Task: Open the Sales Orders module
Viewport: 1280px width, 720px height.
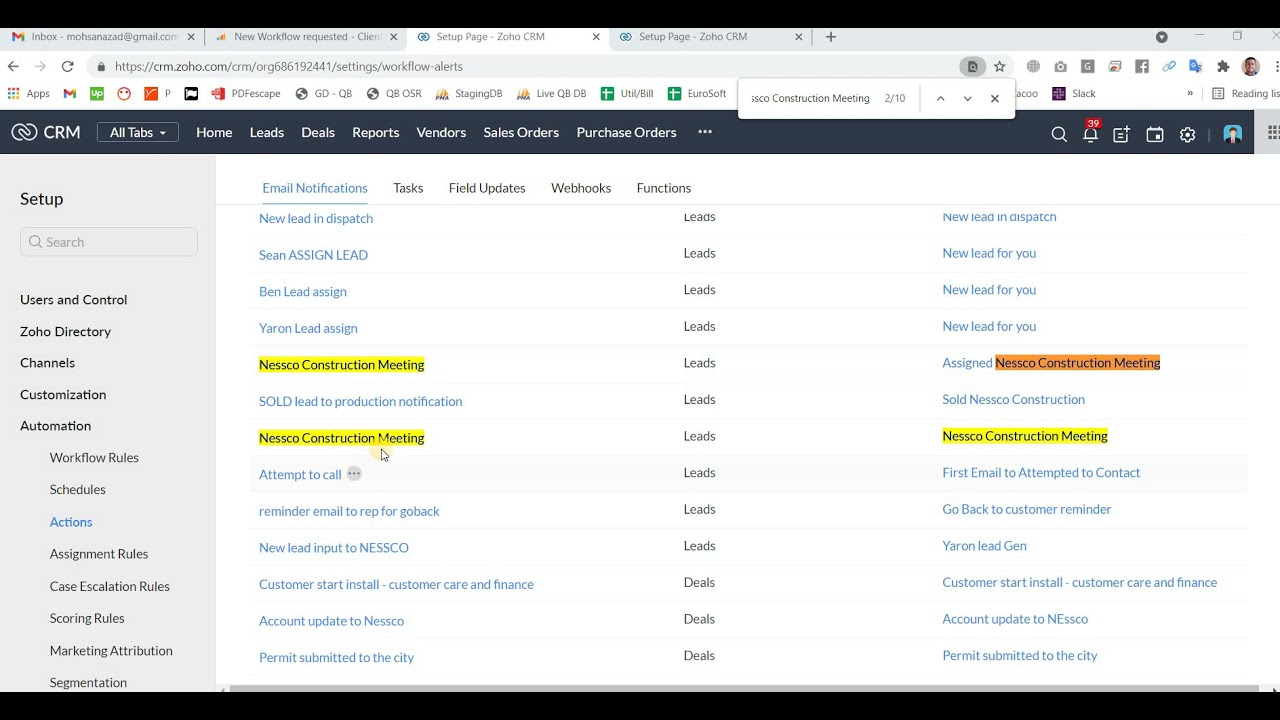Action: [521, 132]
